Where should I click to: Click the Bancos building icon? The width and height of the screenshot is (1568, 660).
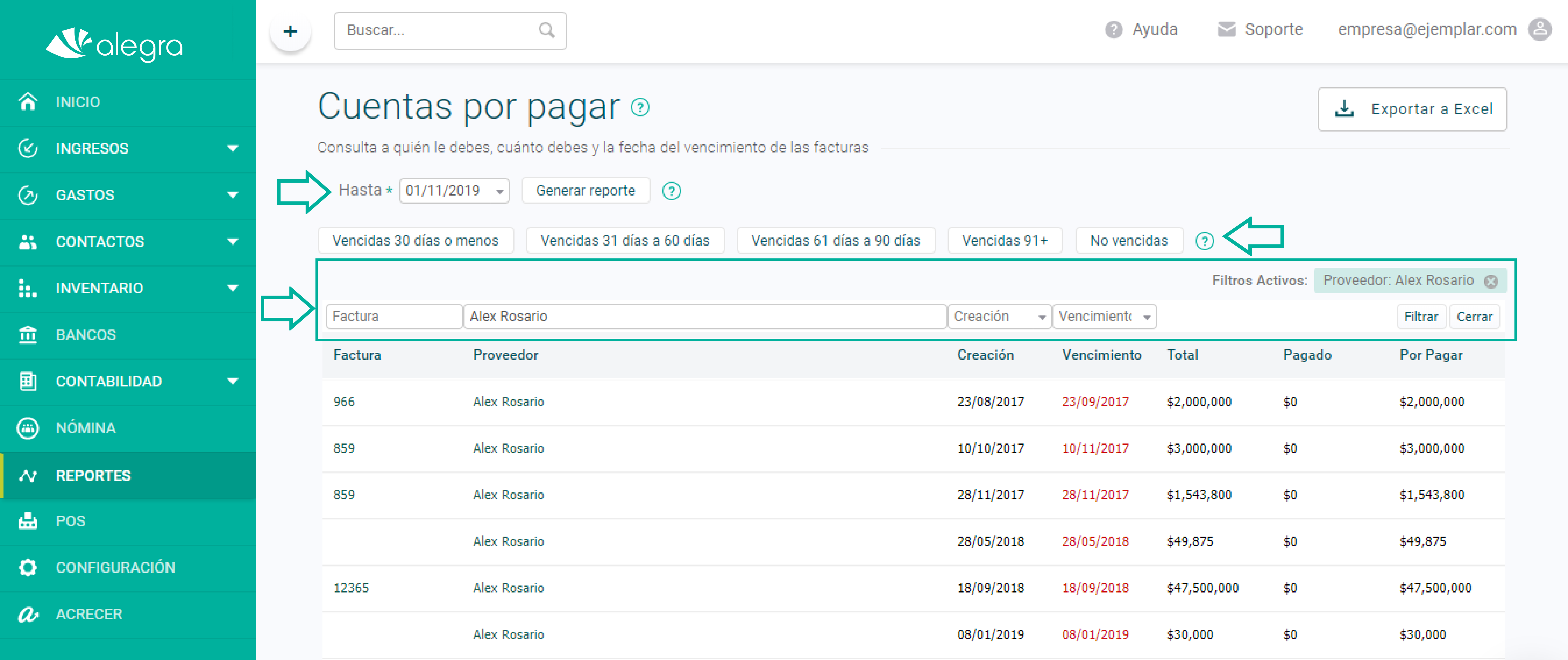click(x=28, y=335)
